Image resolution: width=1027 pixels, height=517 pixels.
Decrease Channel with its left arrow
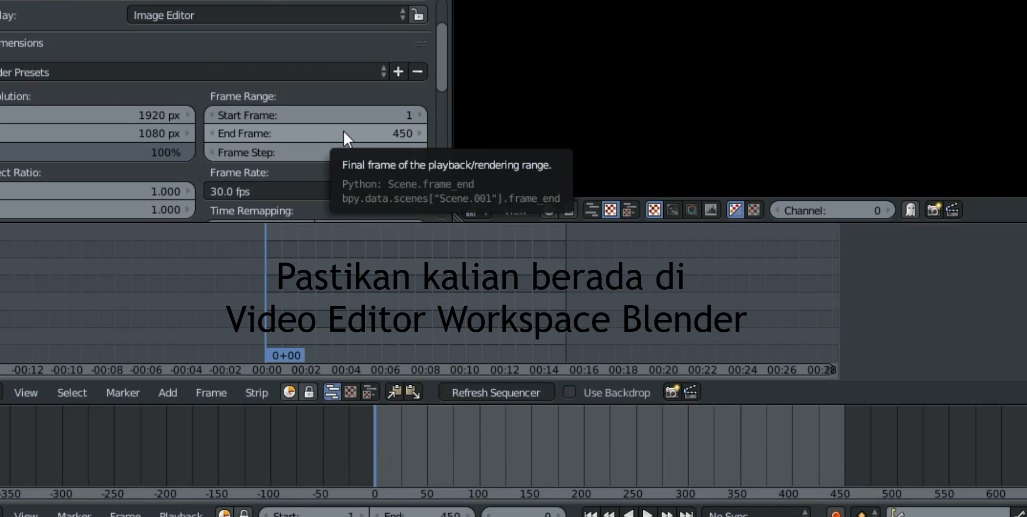pos(777,210)
